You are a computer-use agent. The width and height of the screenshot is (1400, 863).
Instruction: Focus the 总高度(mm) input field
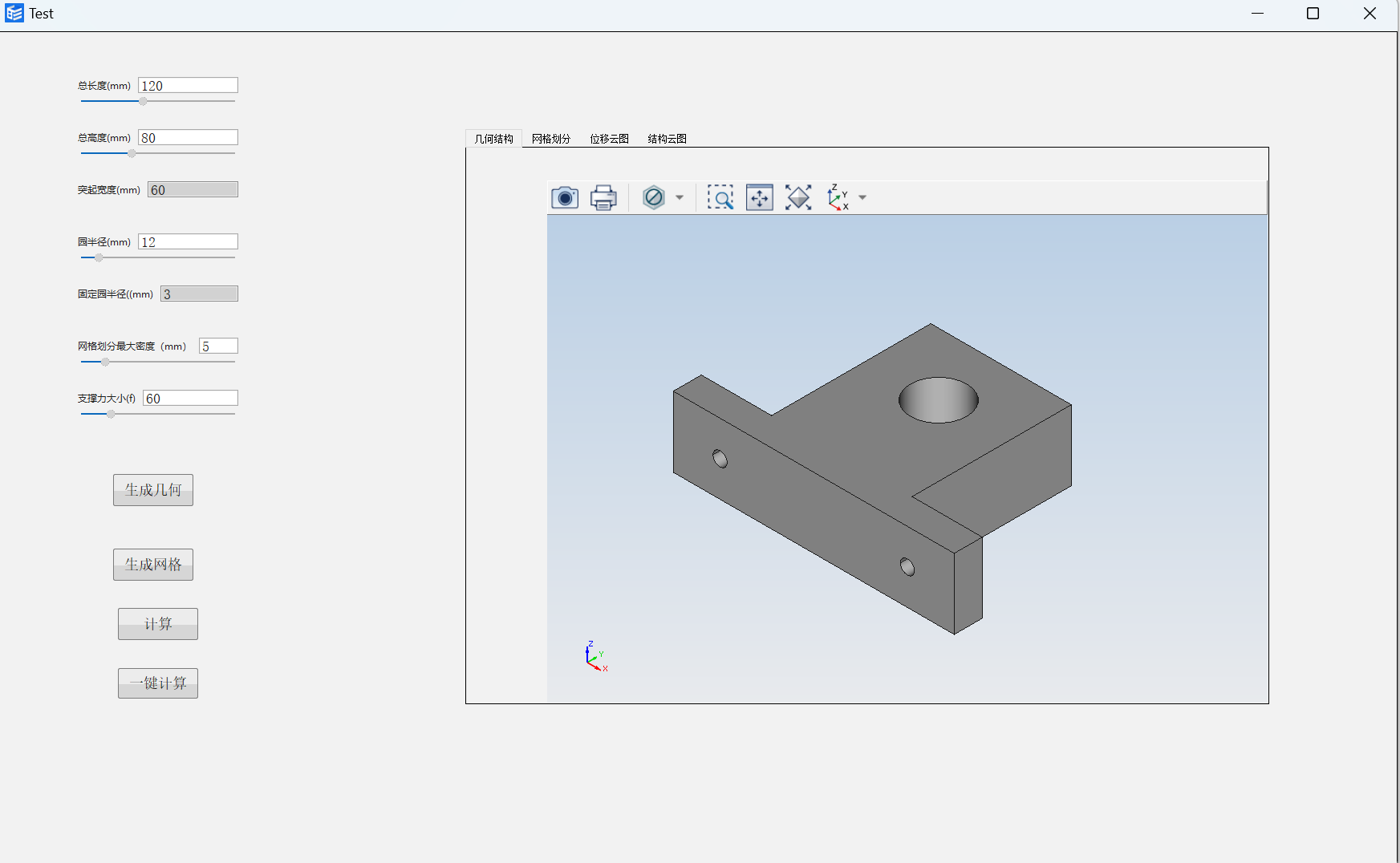188,138
